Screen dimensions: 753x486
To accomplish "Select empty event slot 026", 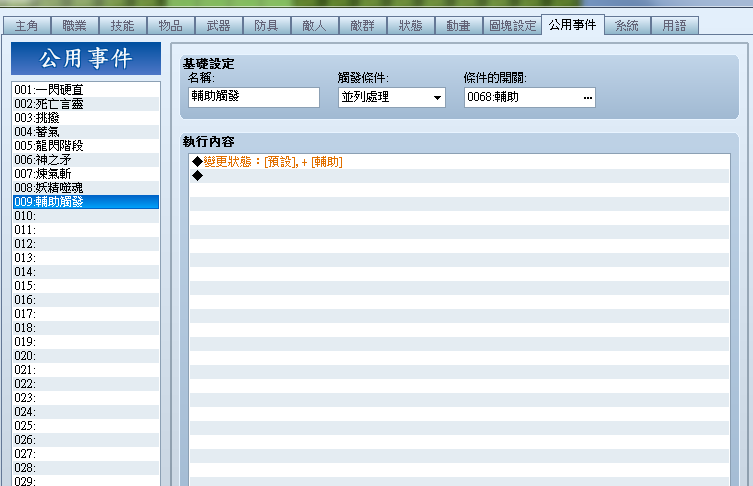I will pos(86,440).
